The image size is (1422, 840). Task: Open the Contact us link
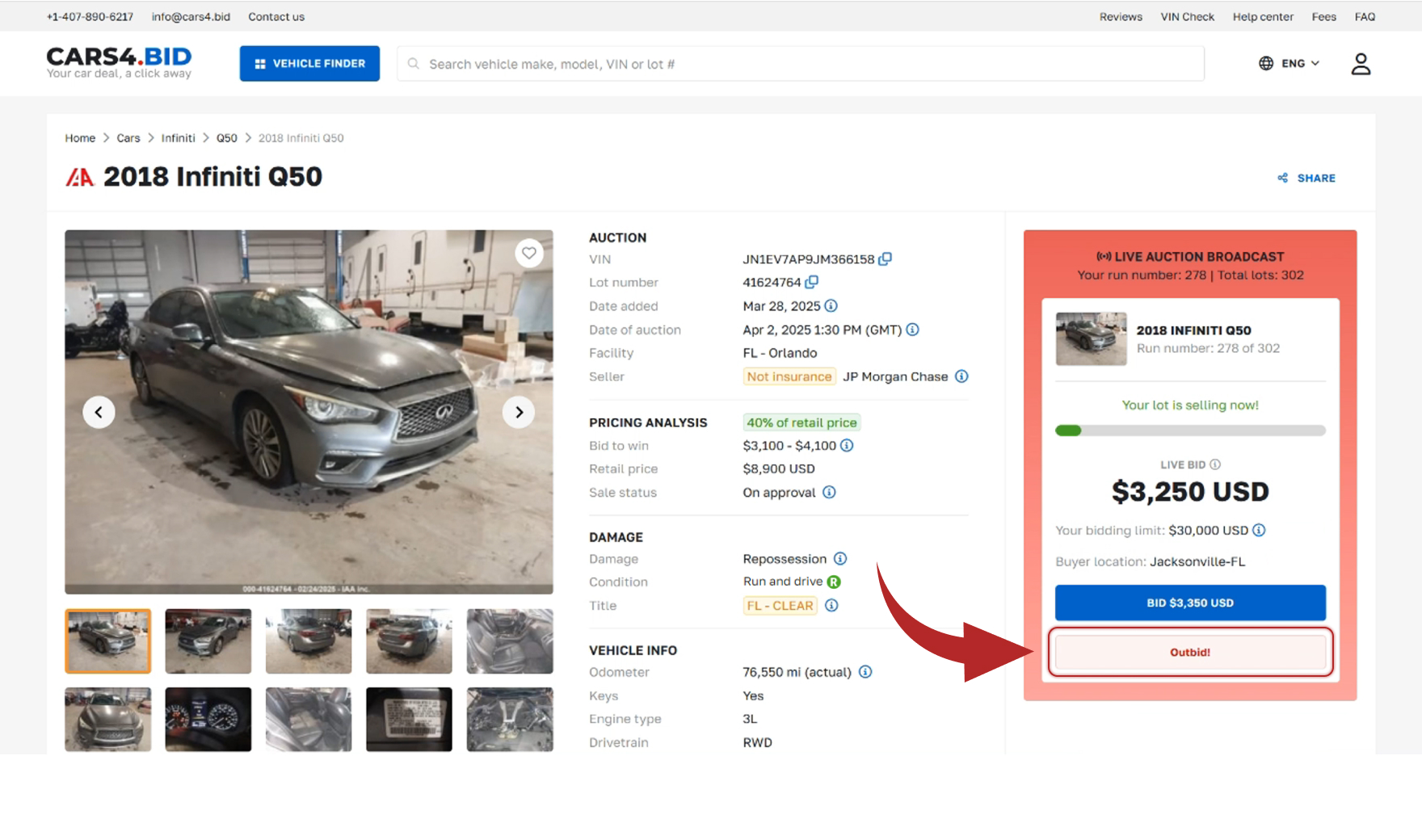coord(276,16)
